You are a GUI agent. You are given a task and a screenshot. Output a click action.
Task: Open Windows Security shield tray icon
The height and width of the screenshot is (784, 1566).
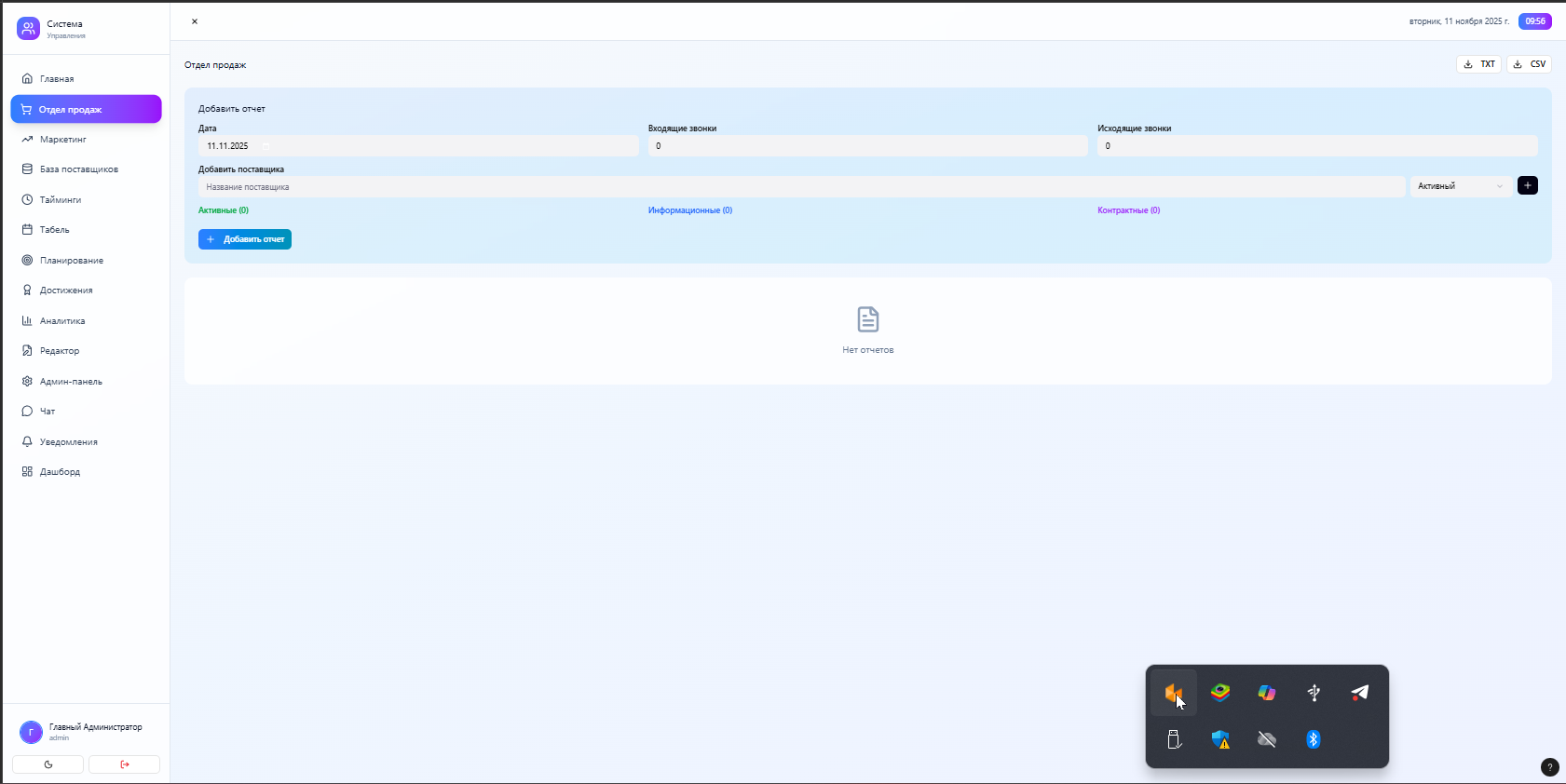tap(1220, 739)
